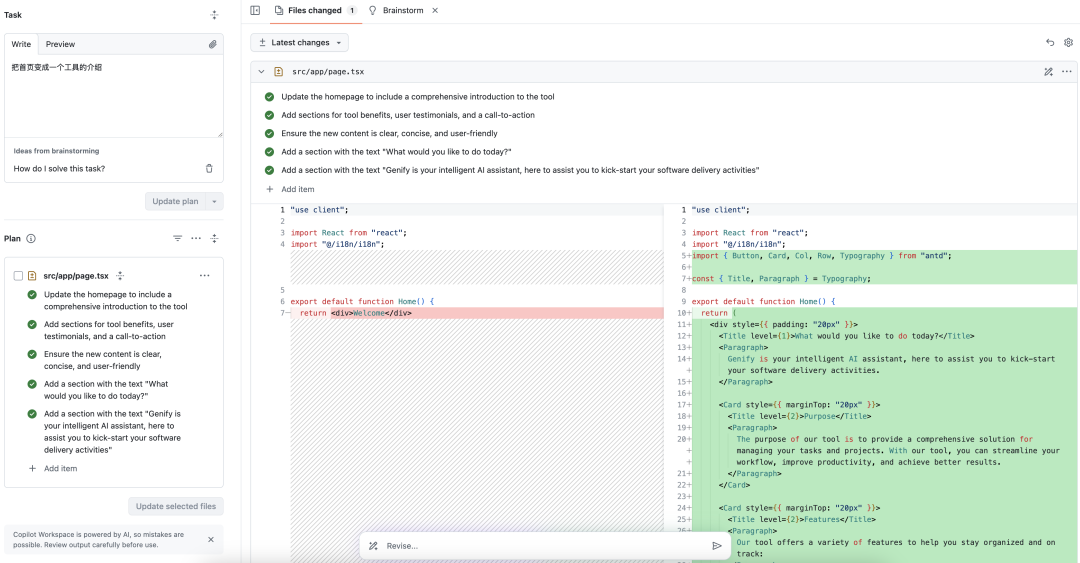Toggle the sidebar panel icon

click(x=256, y=10)
